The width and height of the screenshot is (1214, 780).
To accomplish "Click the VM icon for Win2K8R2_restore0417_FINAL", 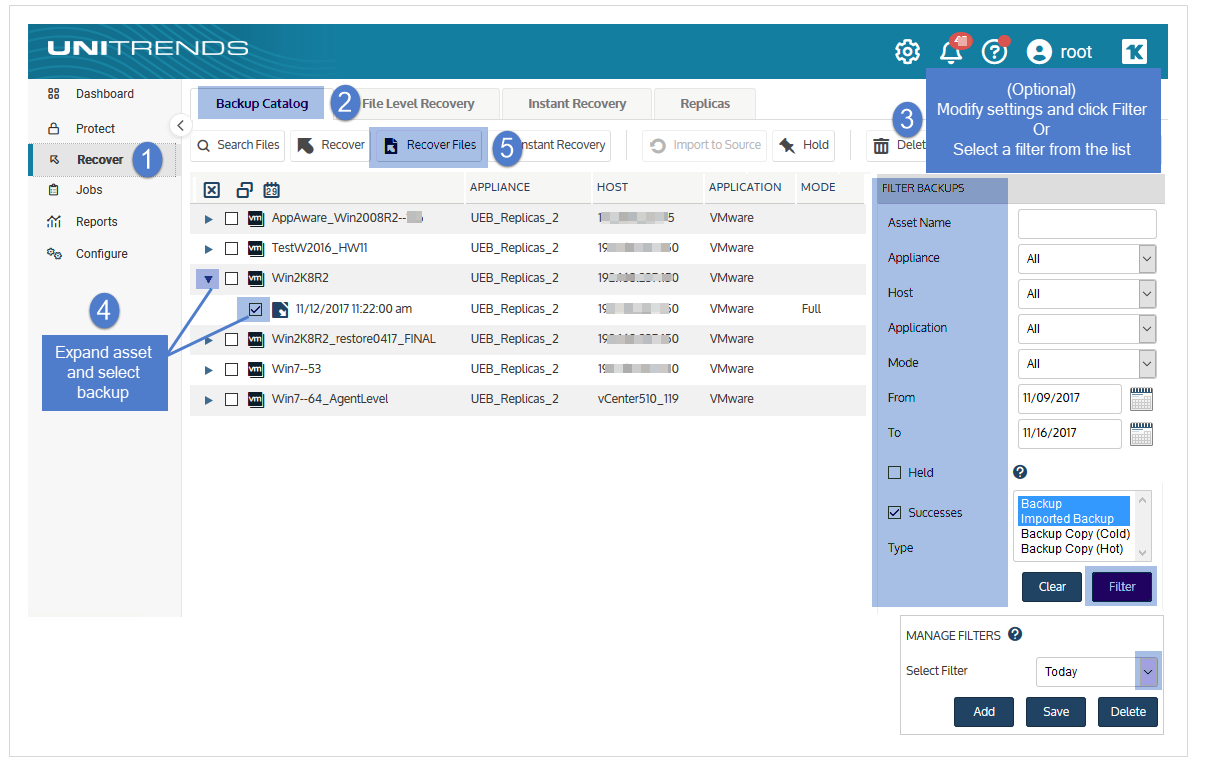I will 256,339.
